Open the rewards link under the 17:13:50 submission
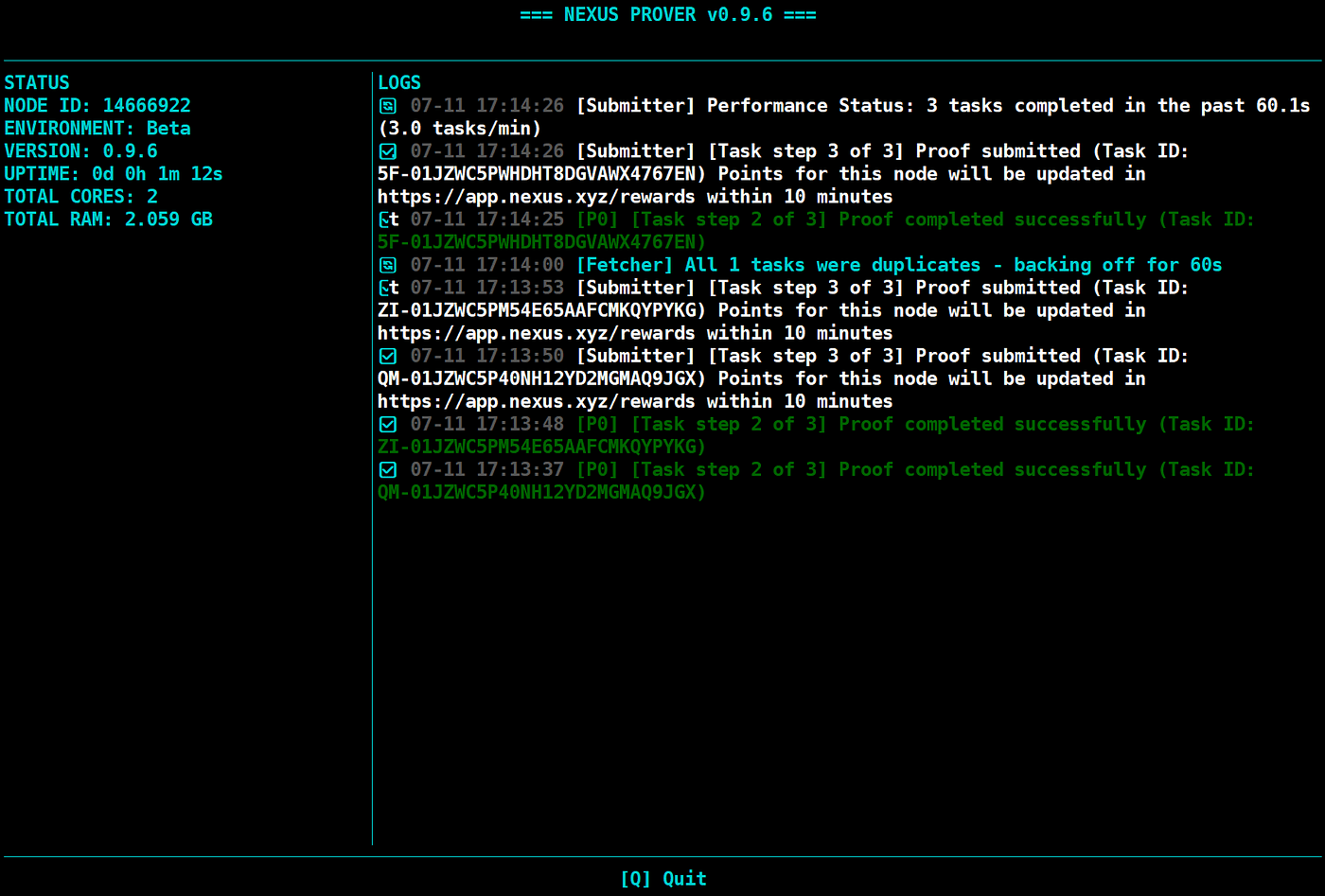 [x=536, y=401]
